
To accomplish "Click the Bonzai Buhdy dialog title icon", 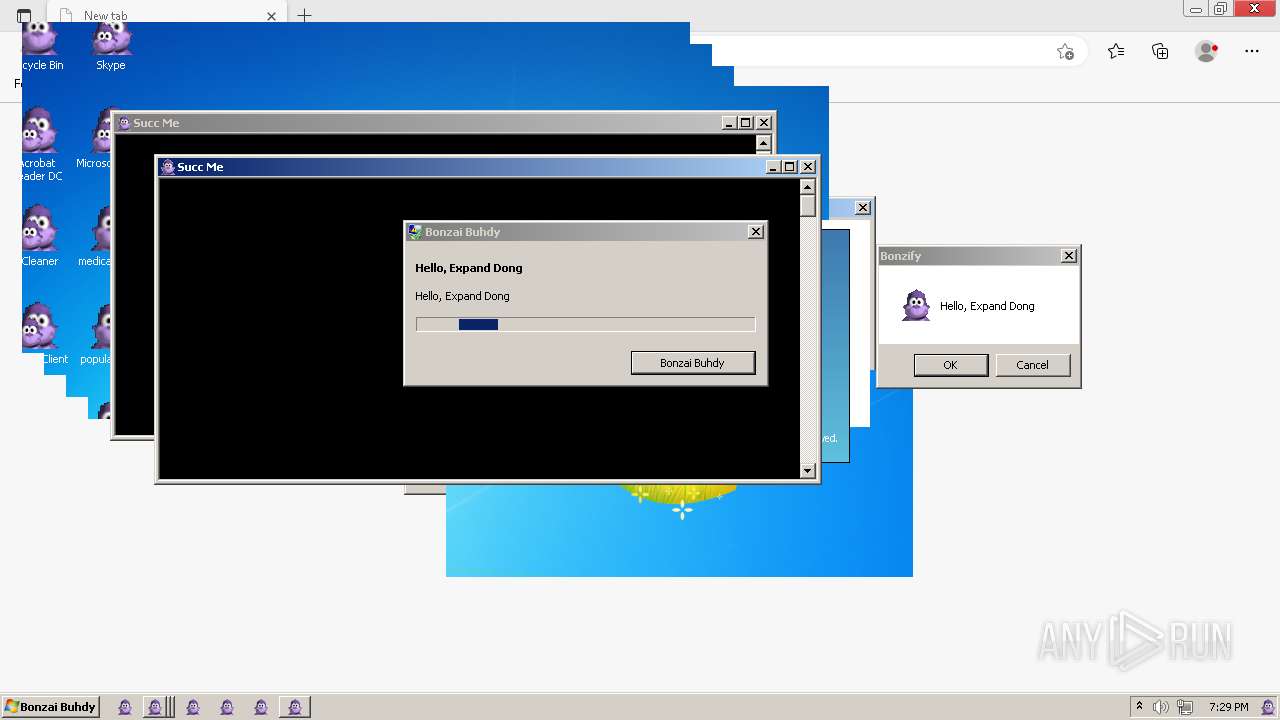I will click(x=415, y=232).
